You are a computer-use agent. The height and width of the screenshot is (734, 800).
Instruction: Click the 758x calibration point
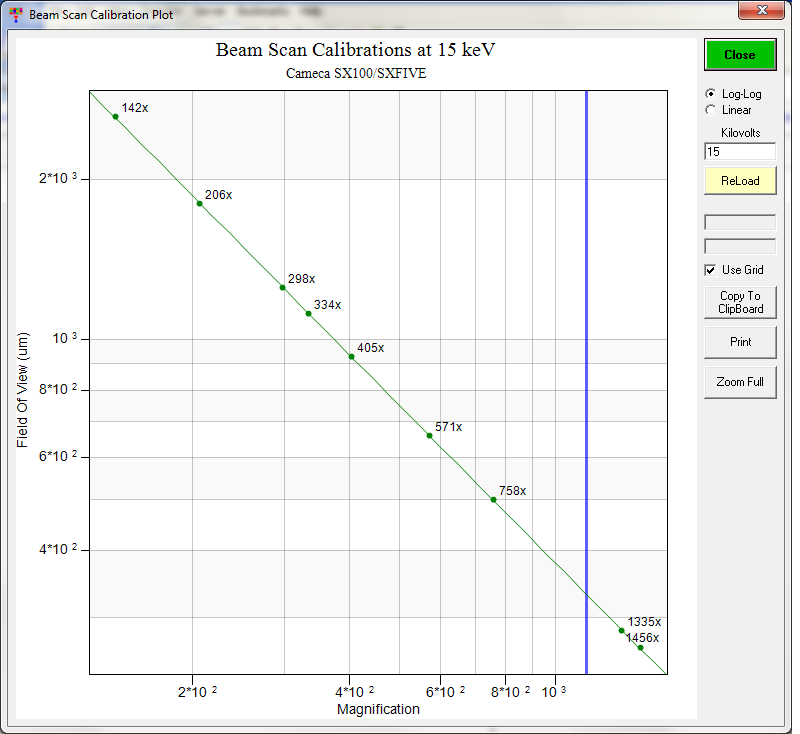pyautogui.click(x=493, y=500)
